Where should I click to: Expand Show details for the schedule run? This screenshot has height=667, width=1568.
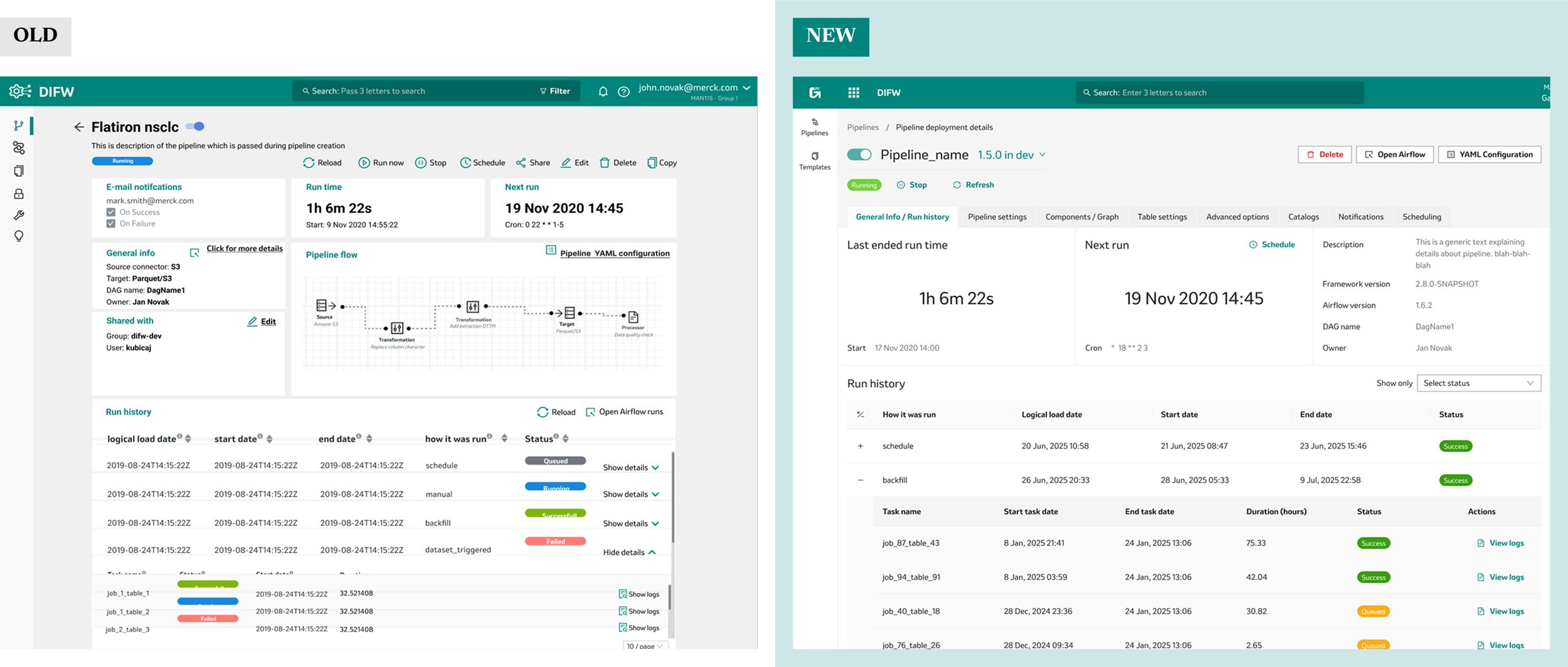pos(631,468)
